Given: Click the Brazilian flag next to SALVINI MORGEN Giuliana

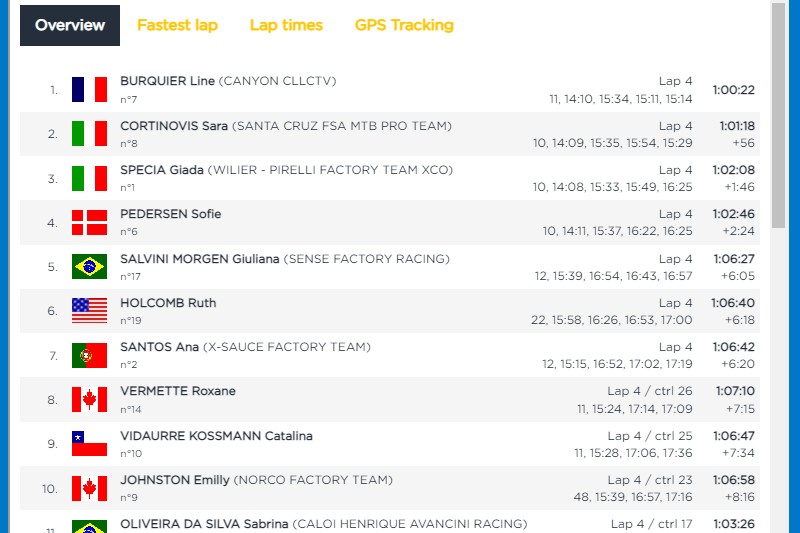Looking at the screenshot, I should (x=89, y=266).
